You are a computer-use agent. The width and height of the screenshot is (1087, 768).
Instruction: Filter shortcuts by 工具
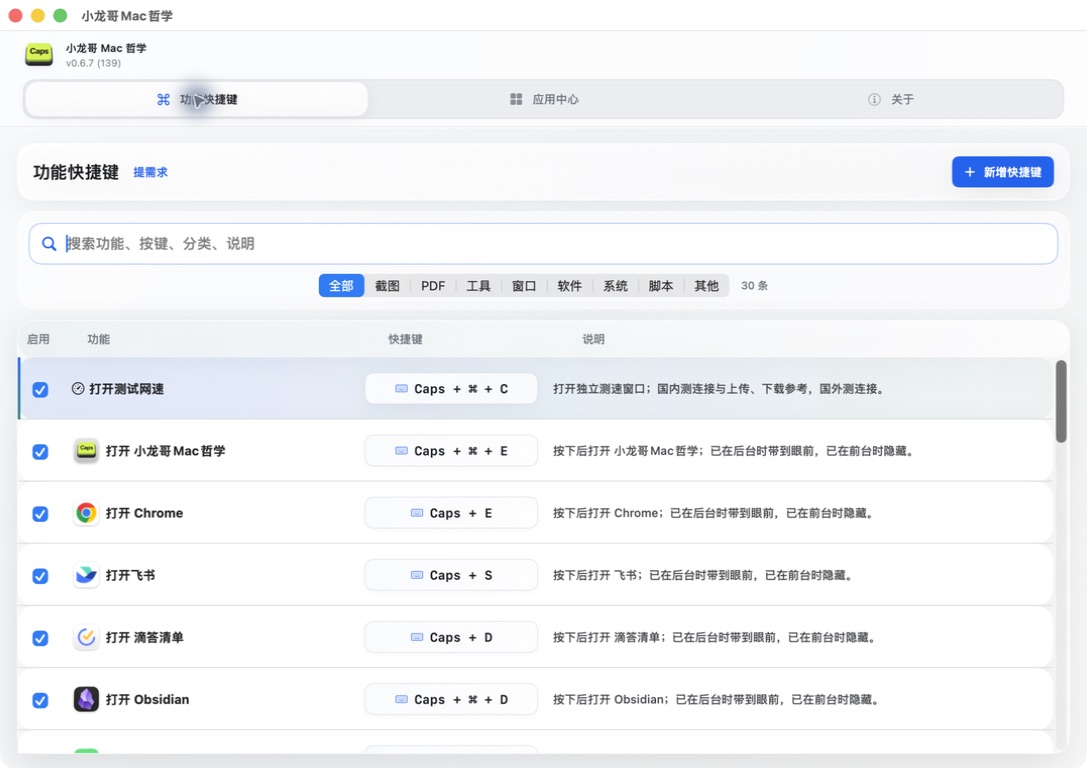click(x=478, y=286)
